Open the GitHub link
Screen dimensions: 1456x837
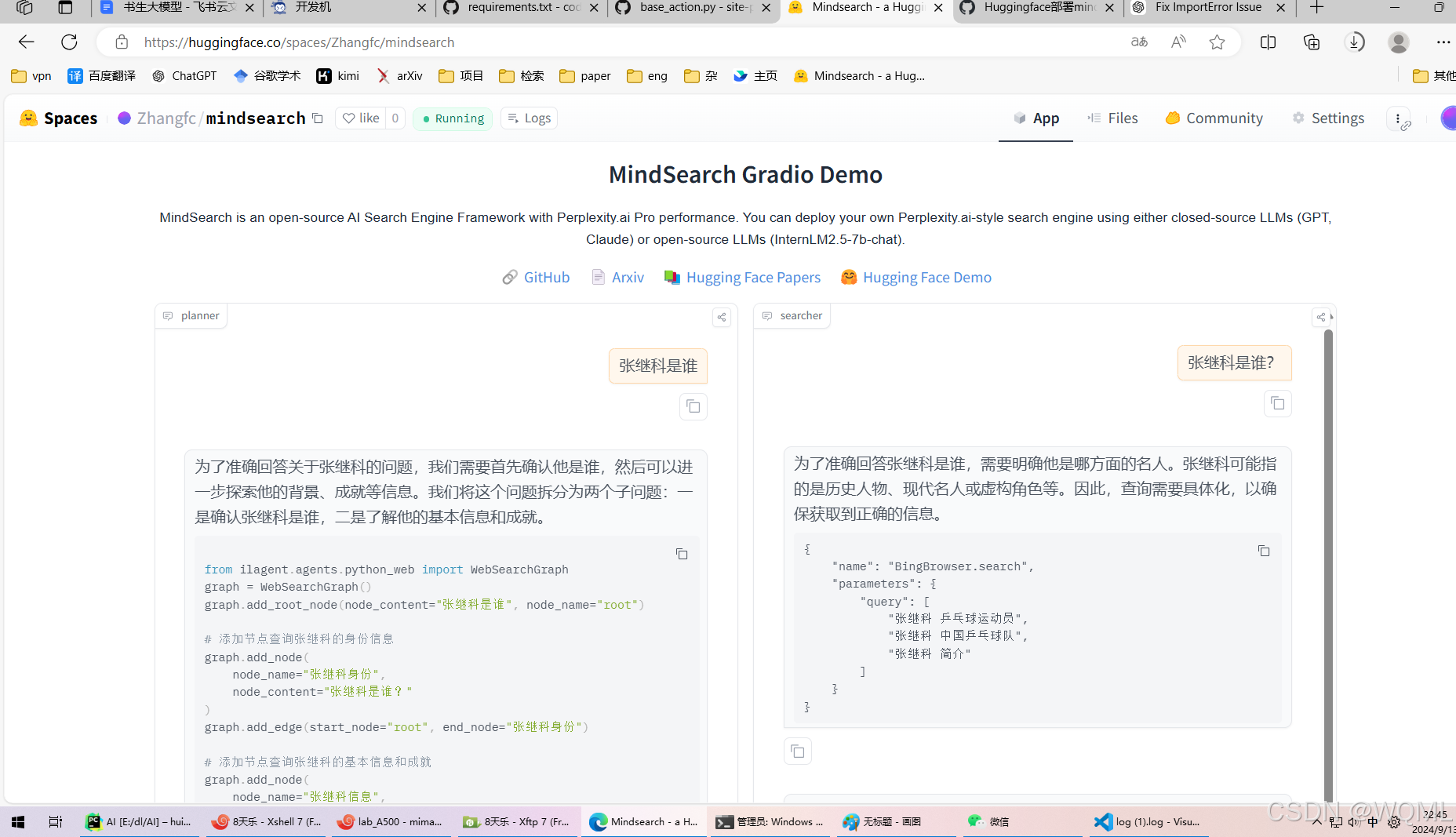tap(546, 277)
